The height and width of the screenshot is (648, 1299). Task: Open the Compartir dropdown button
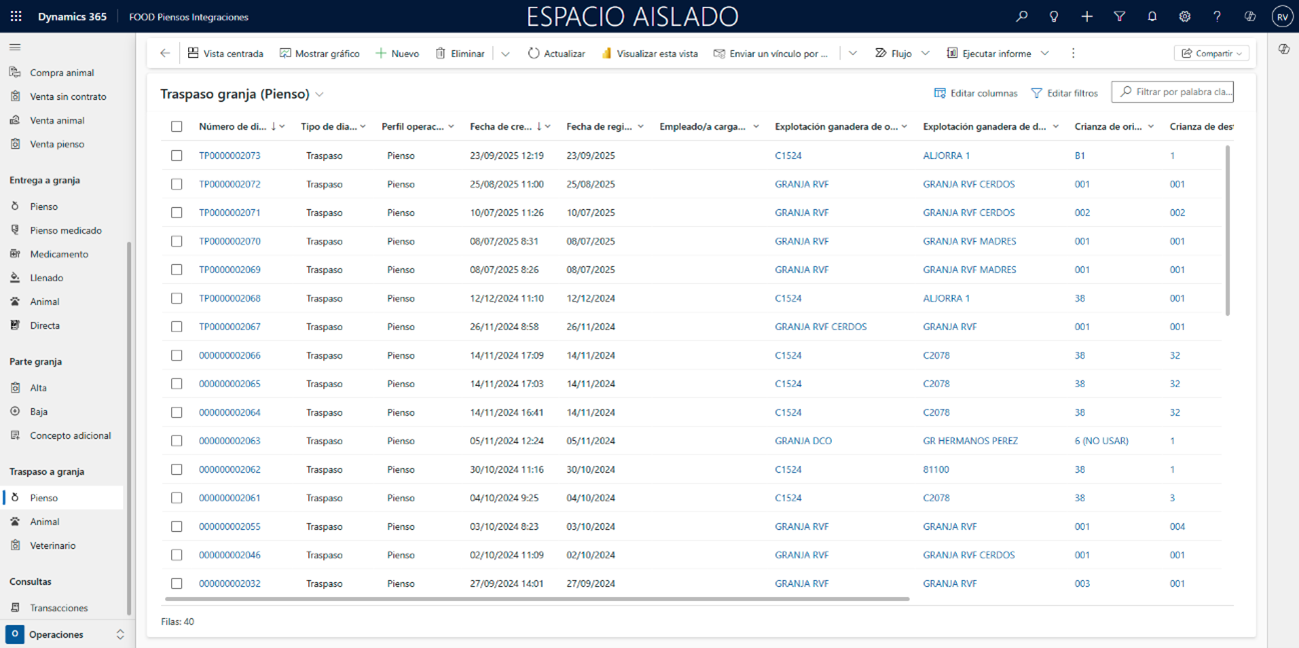pyautogui.click(x=1212, y=53)
